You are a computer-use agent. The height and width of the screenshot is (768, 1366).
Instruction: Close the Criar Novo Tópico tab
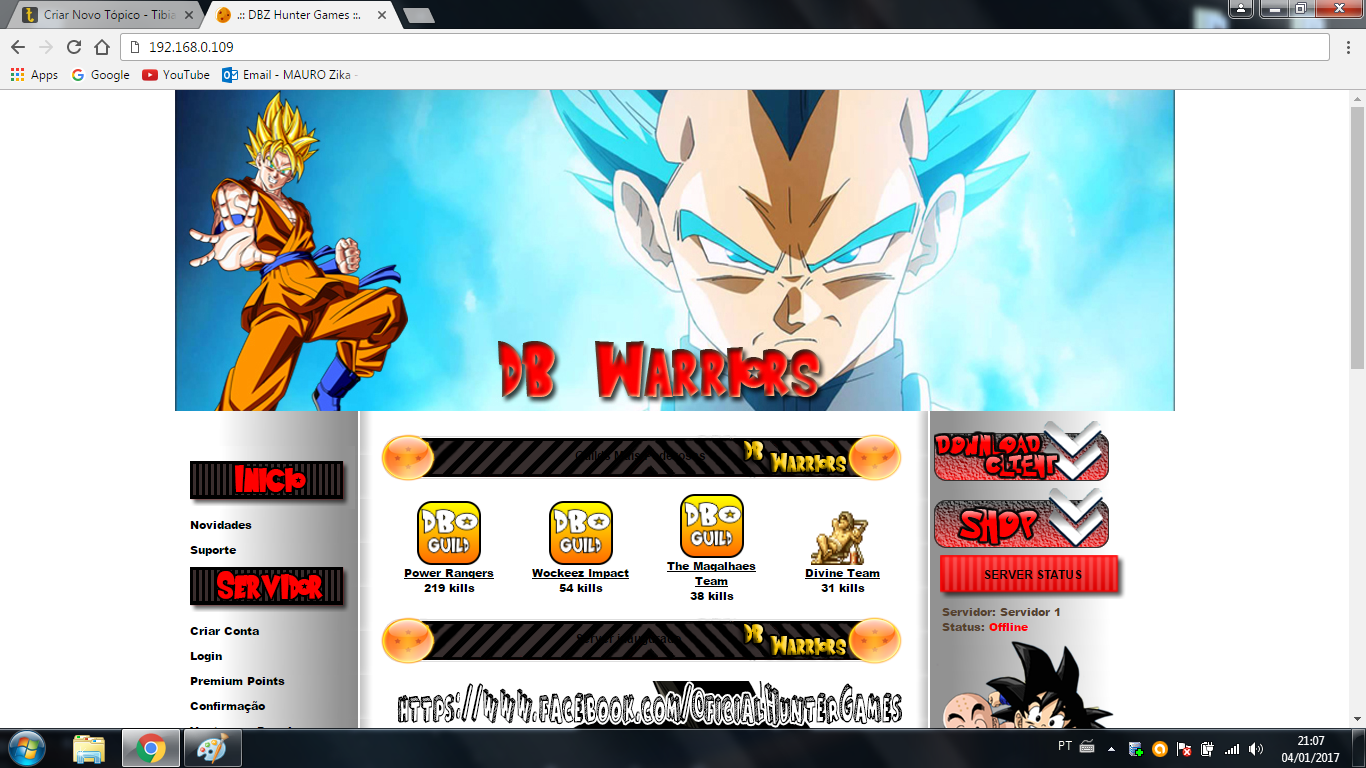pos(189,15)
